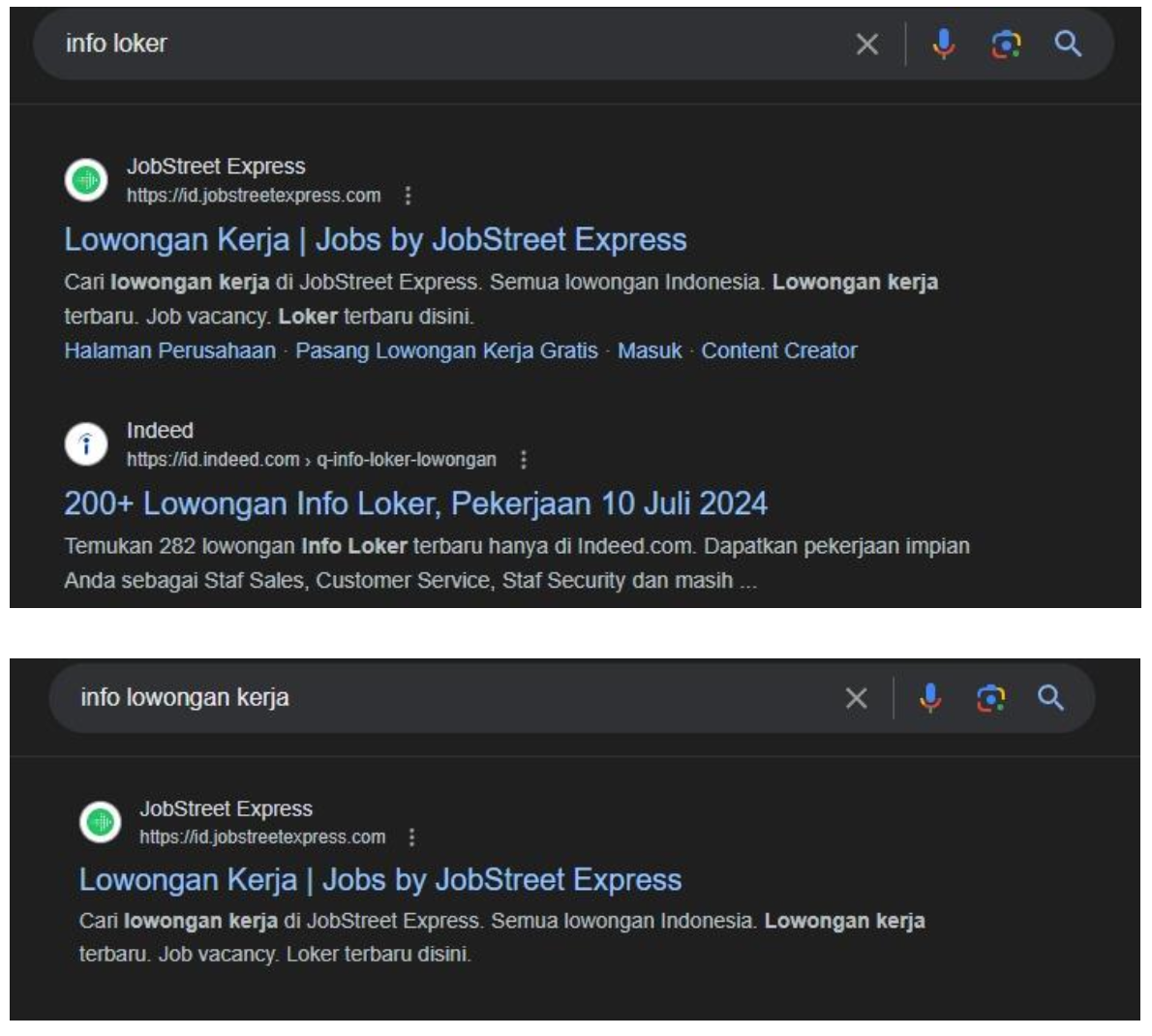Open JobStreet Express title link in bottom results
This screenshot has width=1152, height=1036.
380,880
